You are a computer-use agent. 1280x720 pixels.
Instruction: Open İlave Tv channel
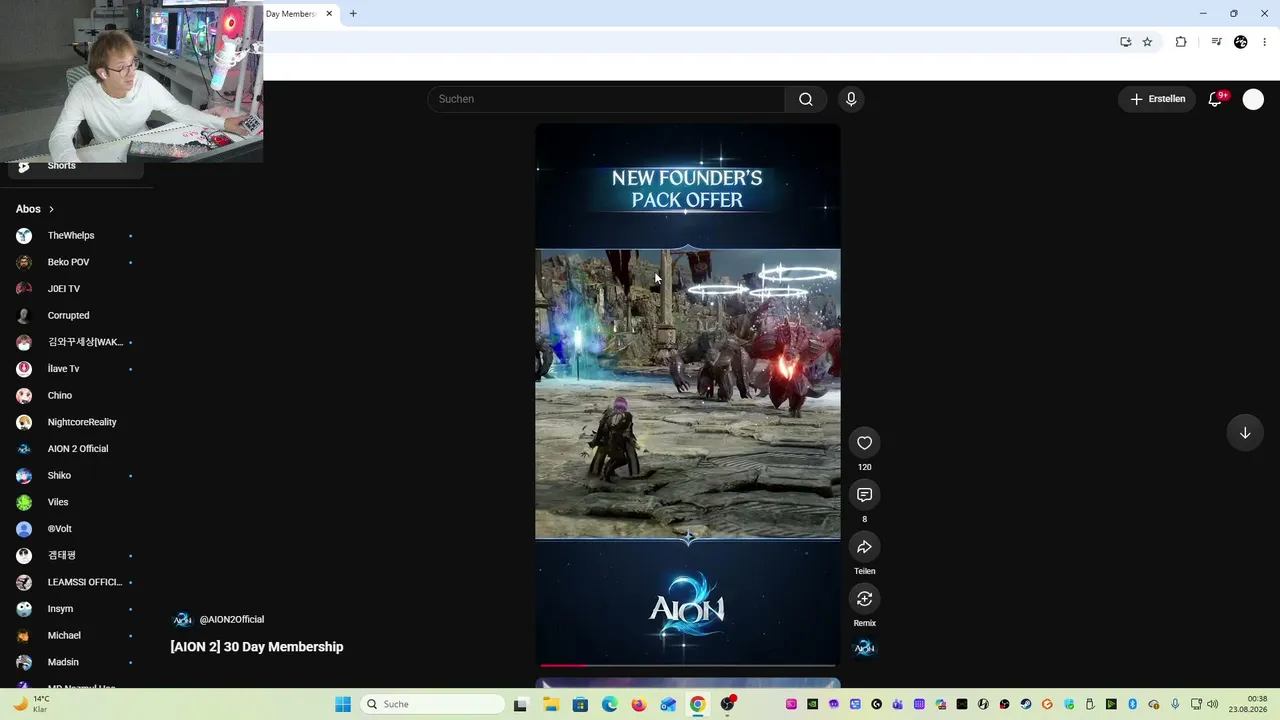(76, 369)
